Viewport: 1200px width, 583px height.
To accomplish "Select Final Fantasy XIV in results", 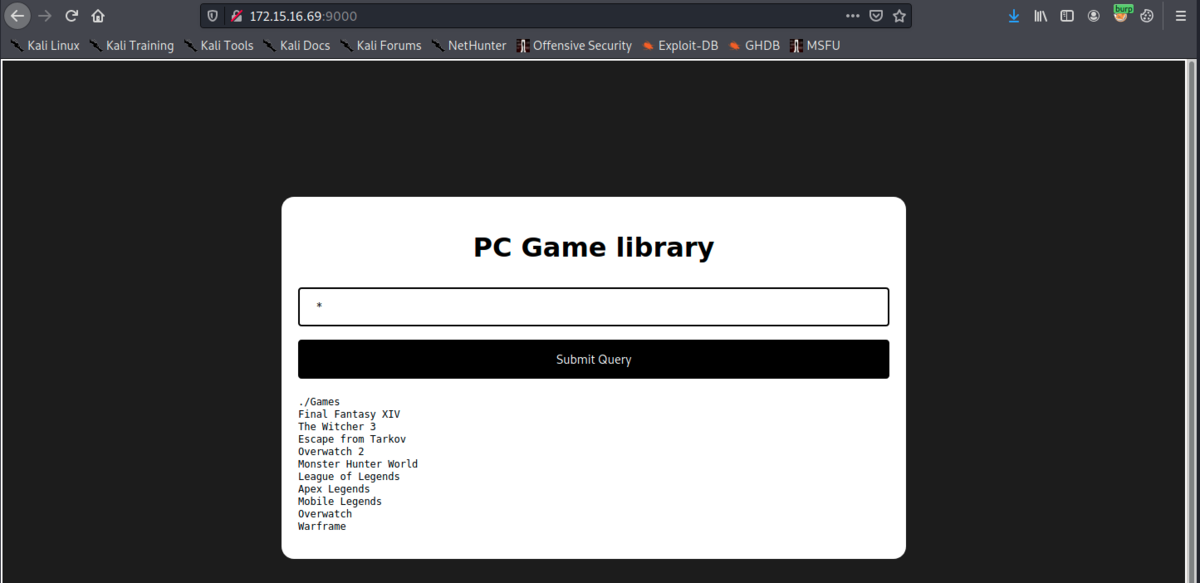I will coord(349,414).
